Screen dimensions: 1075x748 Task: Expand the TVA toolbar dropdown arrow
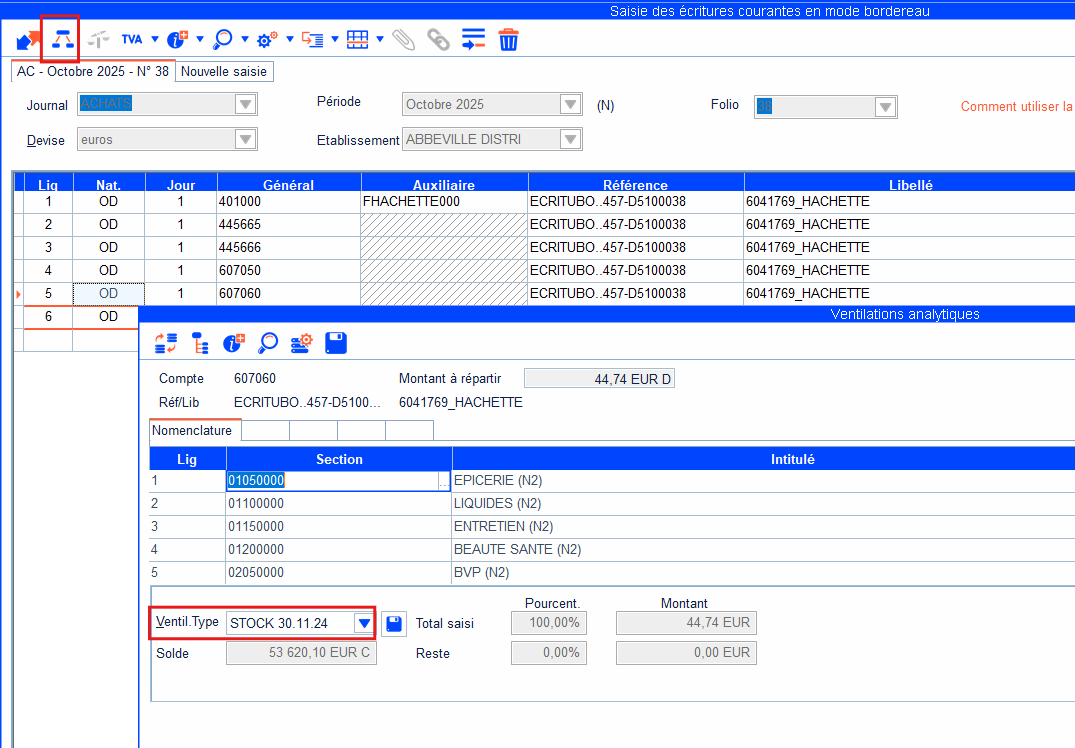(x=154, y=40)
